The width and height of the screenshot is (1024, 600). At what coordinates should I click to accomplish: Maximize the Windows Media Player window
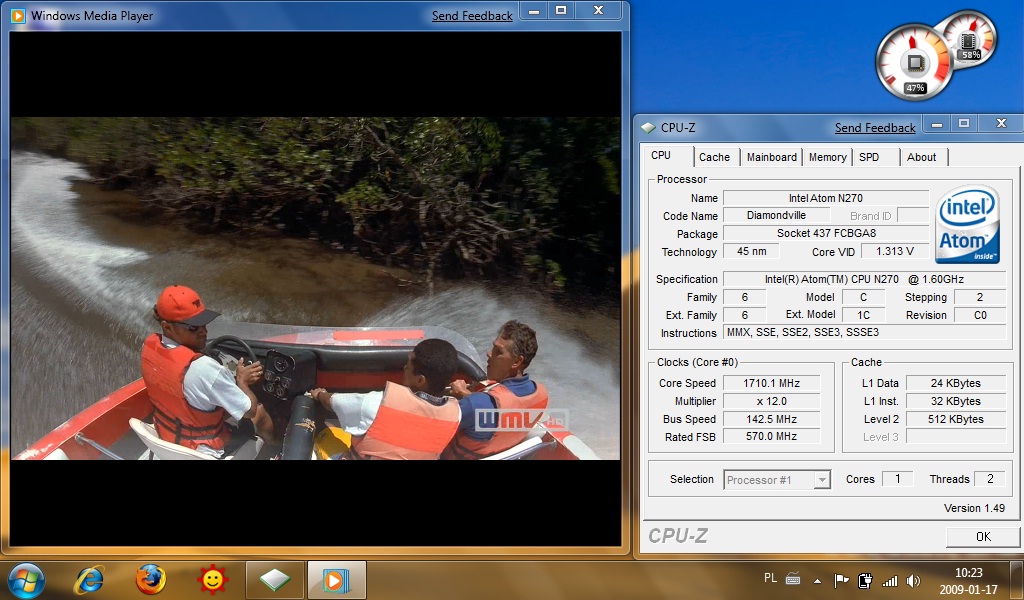561,11
